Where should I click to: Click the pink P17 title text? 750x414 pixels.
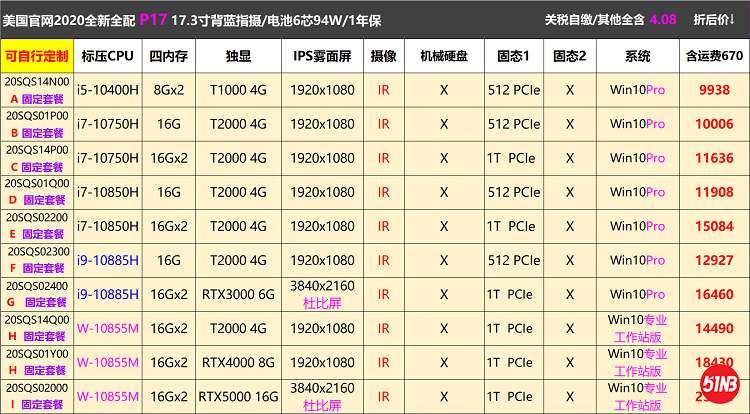[x=153, y=18]
